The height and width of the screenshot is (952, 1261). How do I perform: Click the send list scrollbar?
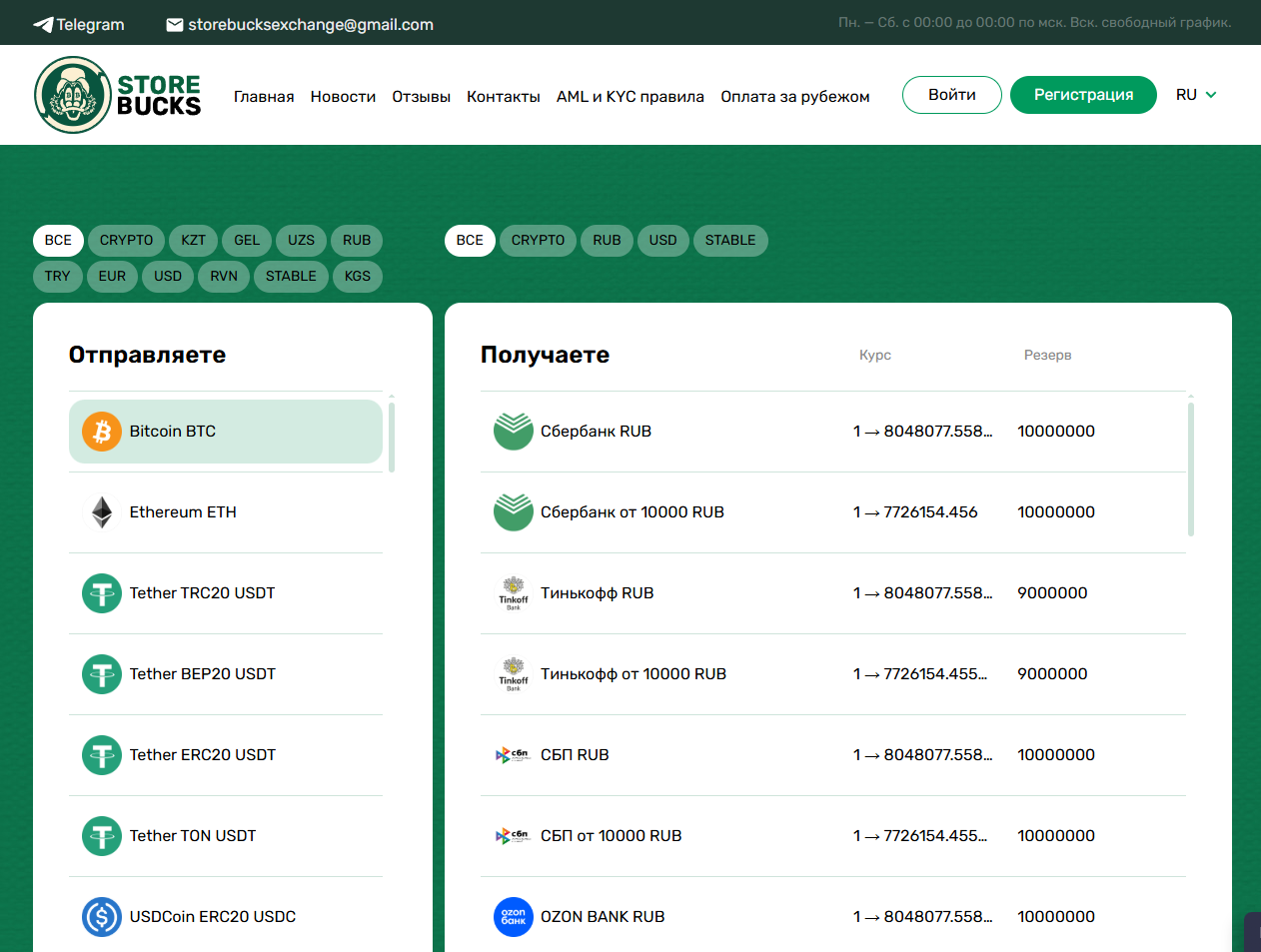click(392, 437)
